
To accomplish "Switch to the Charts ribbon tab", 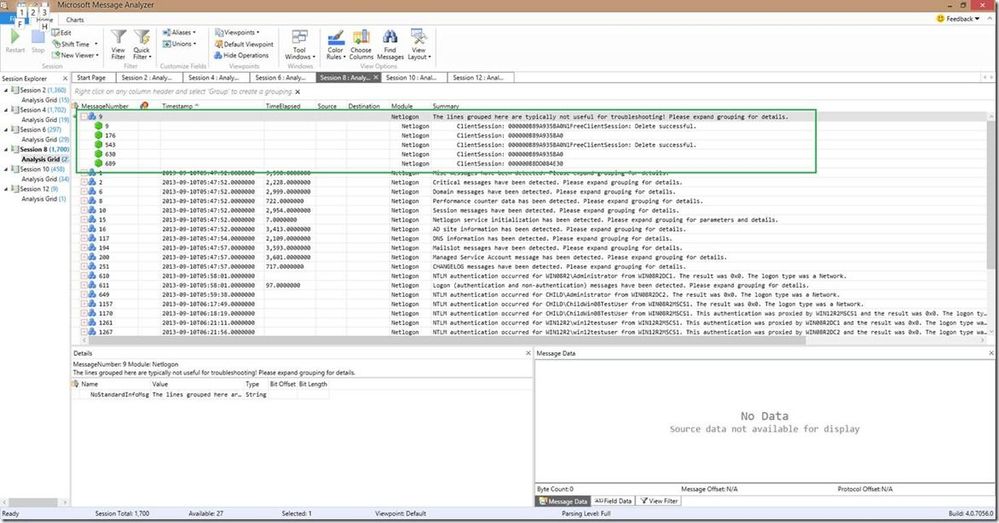I will [x=75, y=20].
